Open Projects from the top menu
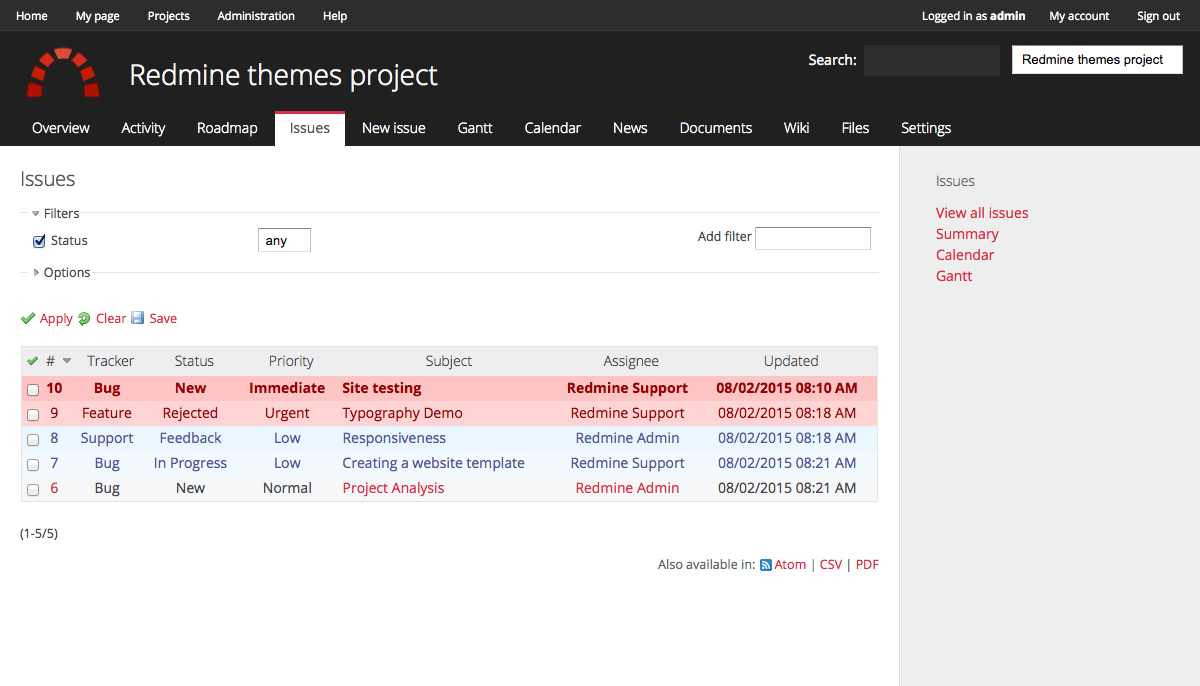The width and height of the screenshot is (1200, 686). click(168, 16)
